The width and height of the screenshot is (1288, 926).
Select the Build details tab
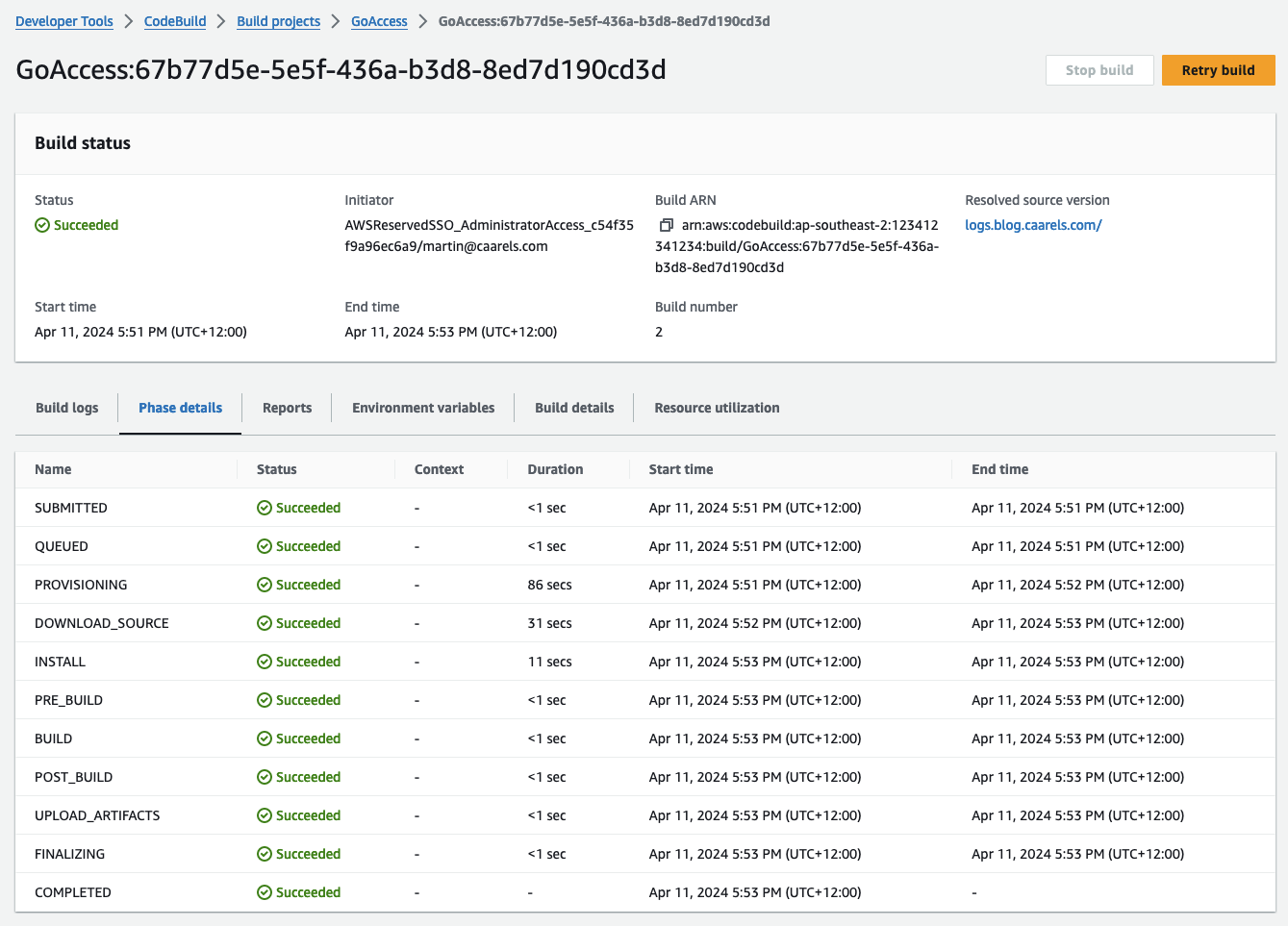pyautogui.click(x=574, y=408)
